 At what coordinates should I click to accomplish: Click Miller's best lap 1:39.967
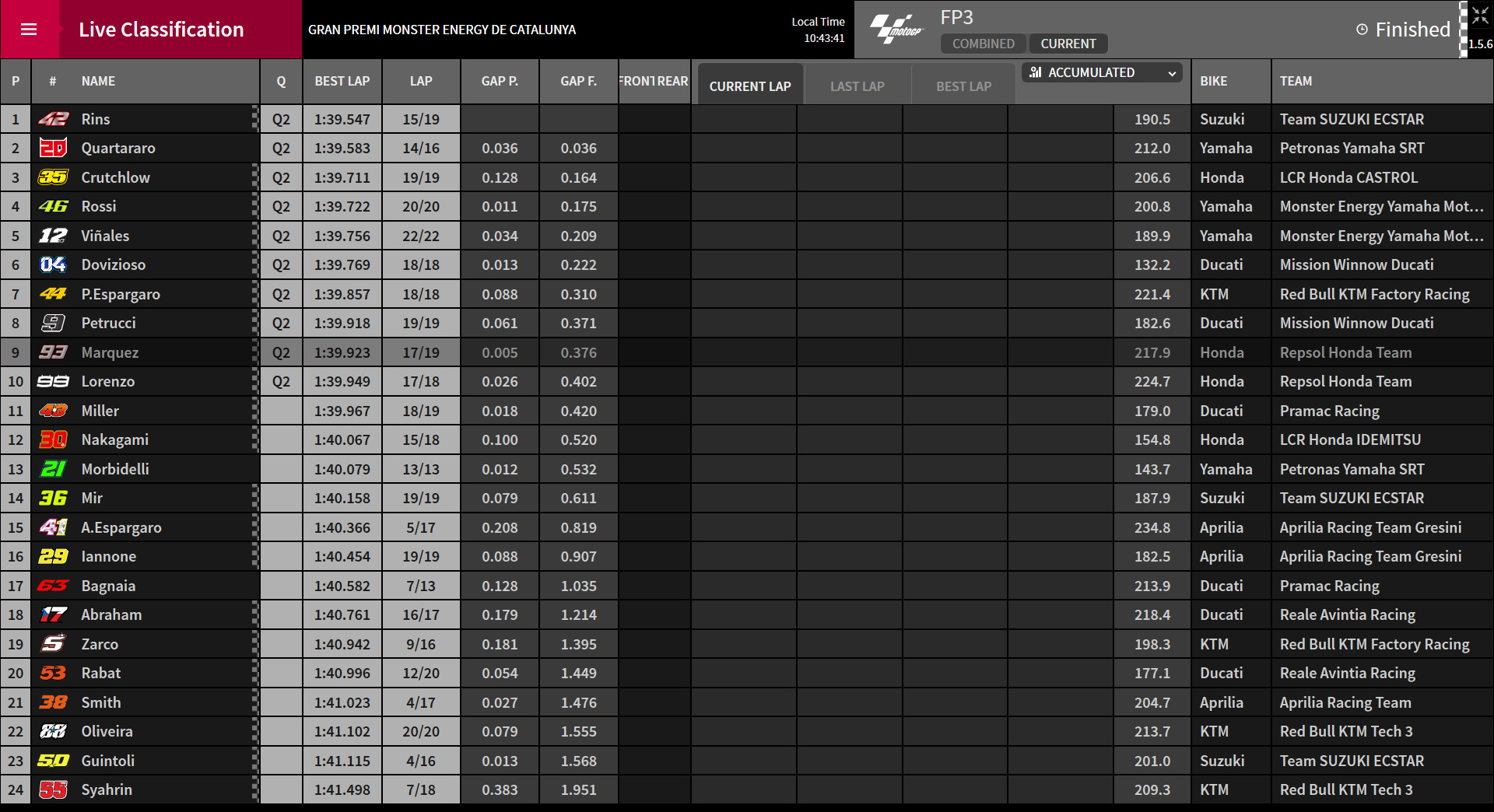pos(342,411)
